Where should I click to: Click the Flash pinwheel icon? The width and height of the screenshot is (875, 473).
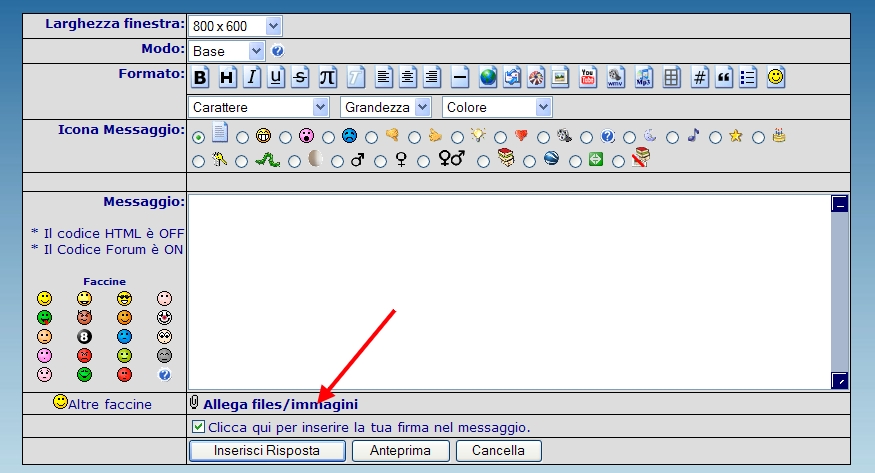[536, 77]
